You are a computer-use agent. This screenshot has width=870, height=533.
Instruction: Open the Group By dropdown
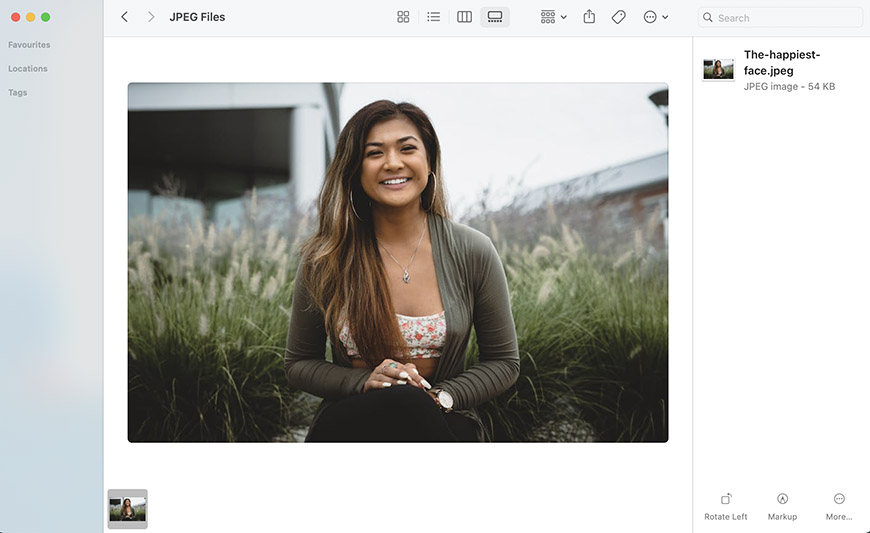click(x=553, y=17)
